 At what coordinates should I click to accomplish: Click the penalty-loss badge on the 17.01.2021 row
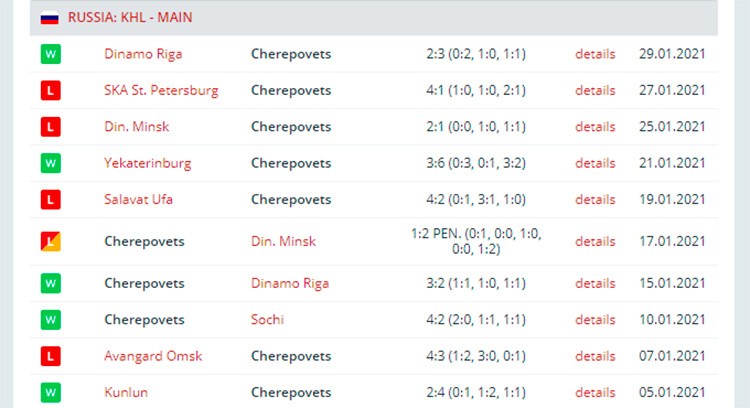tap(51, 242)
